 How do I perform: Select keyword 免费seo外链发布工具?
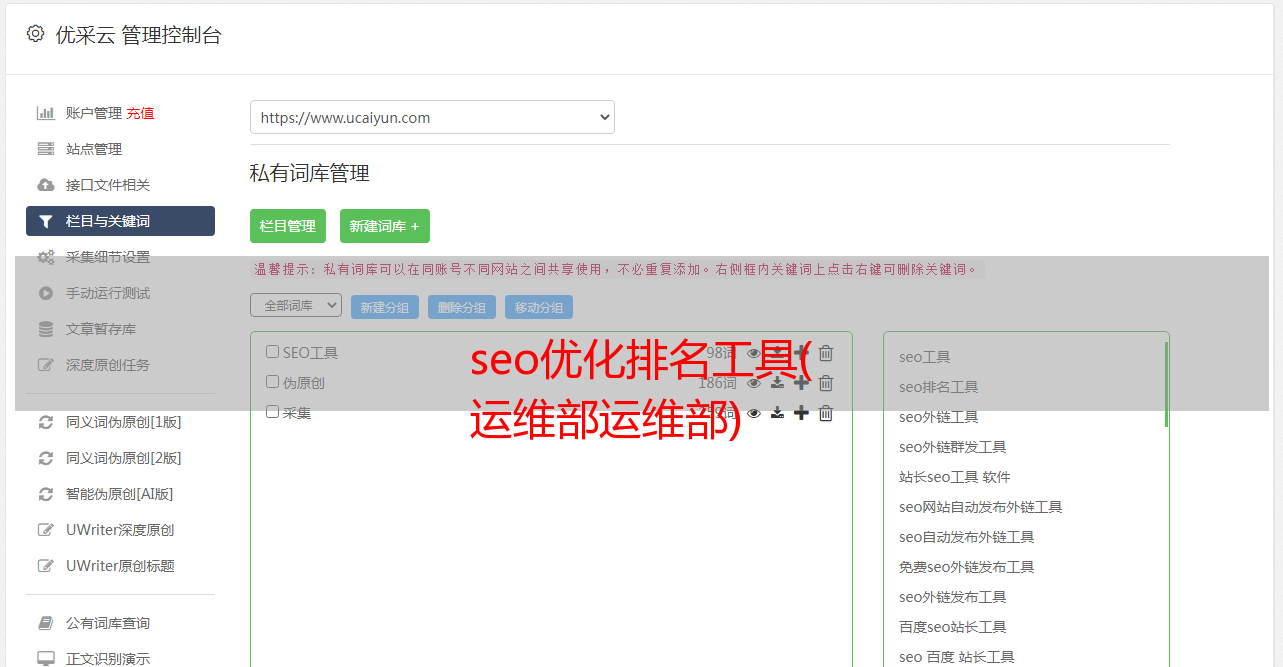pos(966,567)
